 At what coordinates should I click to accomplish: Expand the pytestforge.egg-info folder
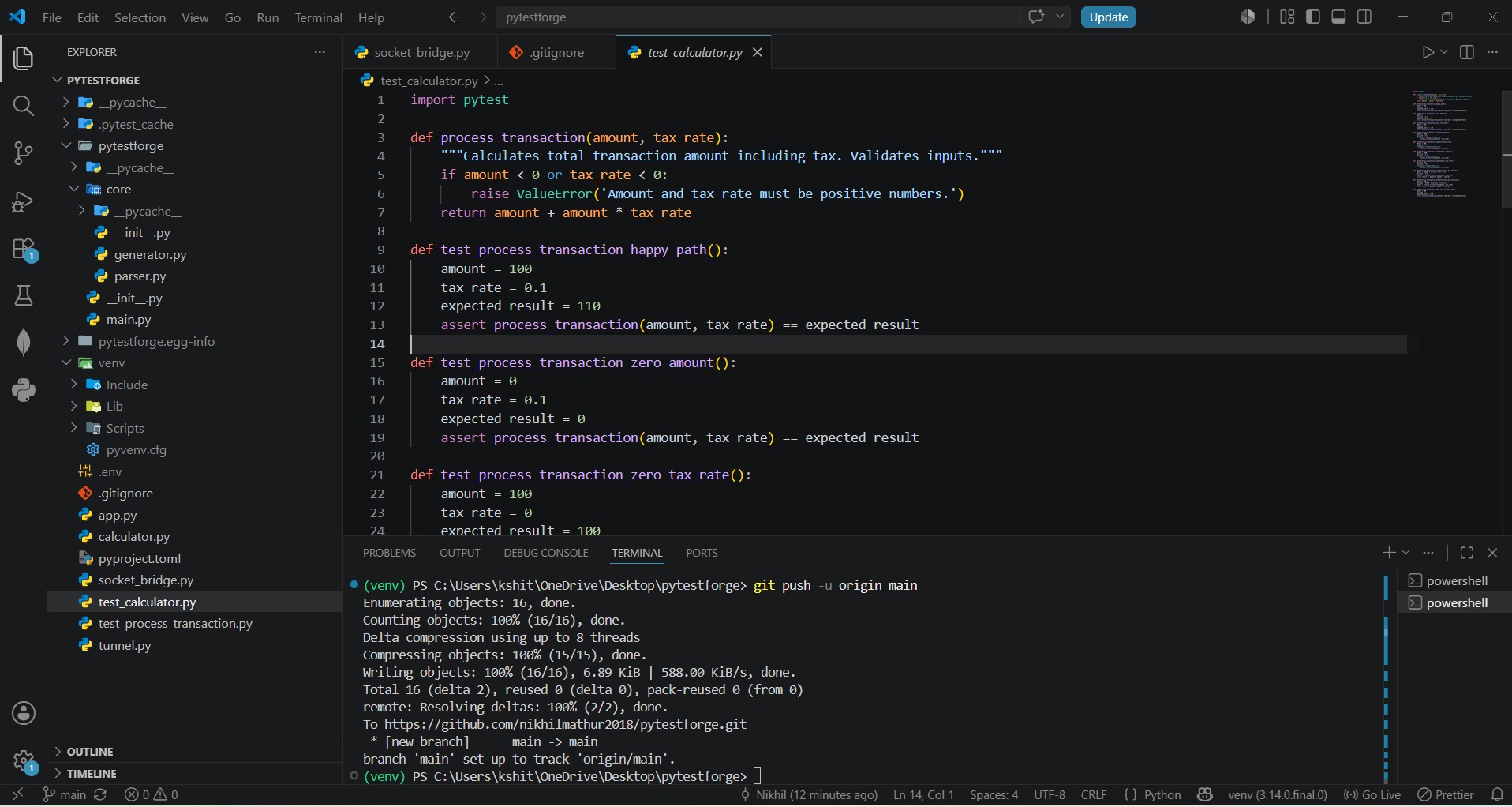pos(66,342)
